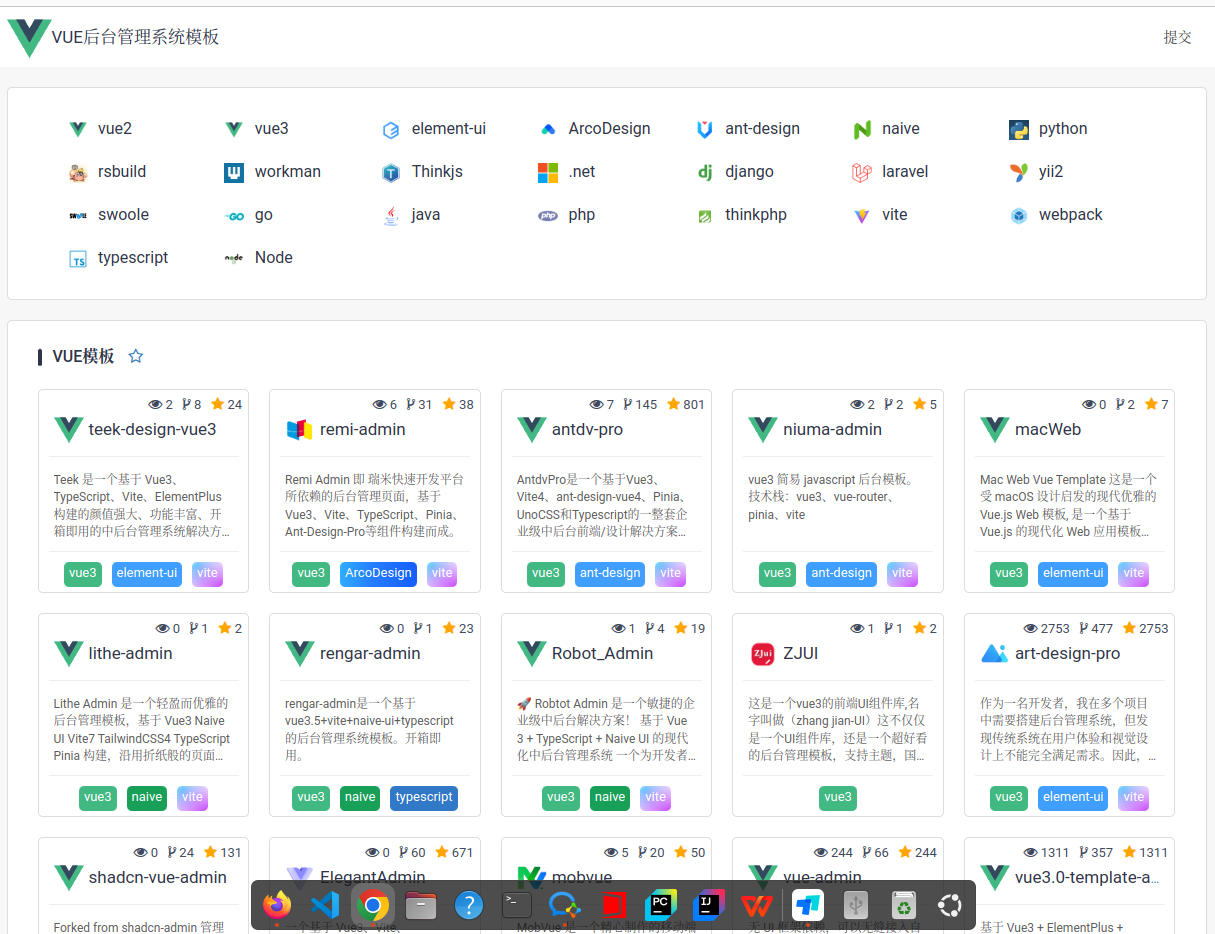Image resolution: width=1215 pixels, height=934 pixels.
Task: Open the niuma-admin template title
Action: 832,429
